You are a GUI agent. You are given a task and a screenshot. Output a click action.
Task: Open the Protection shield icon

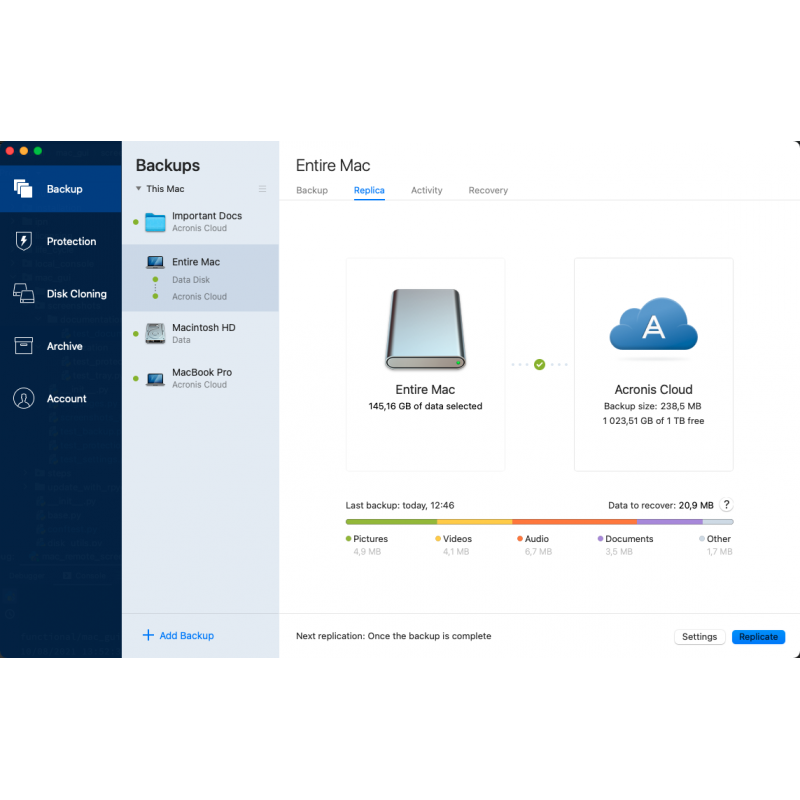click(x=24, y=241)
